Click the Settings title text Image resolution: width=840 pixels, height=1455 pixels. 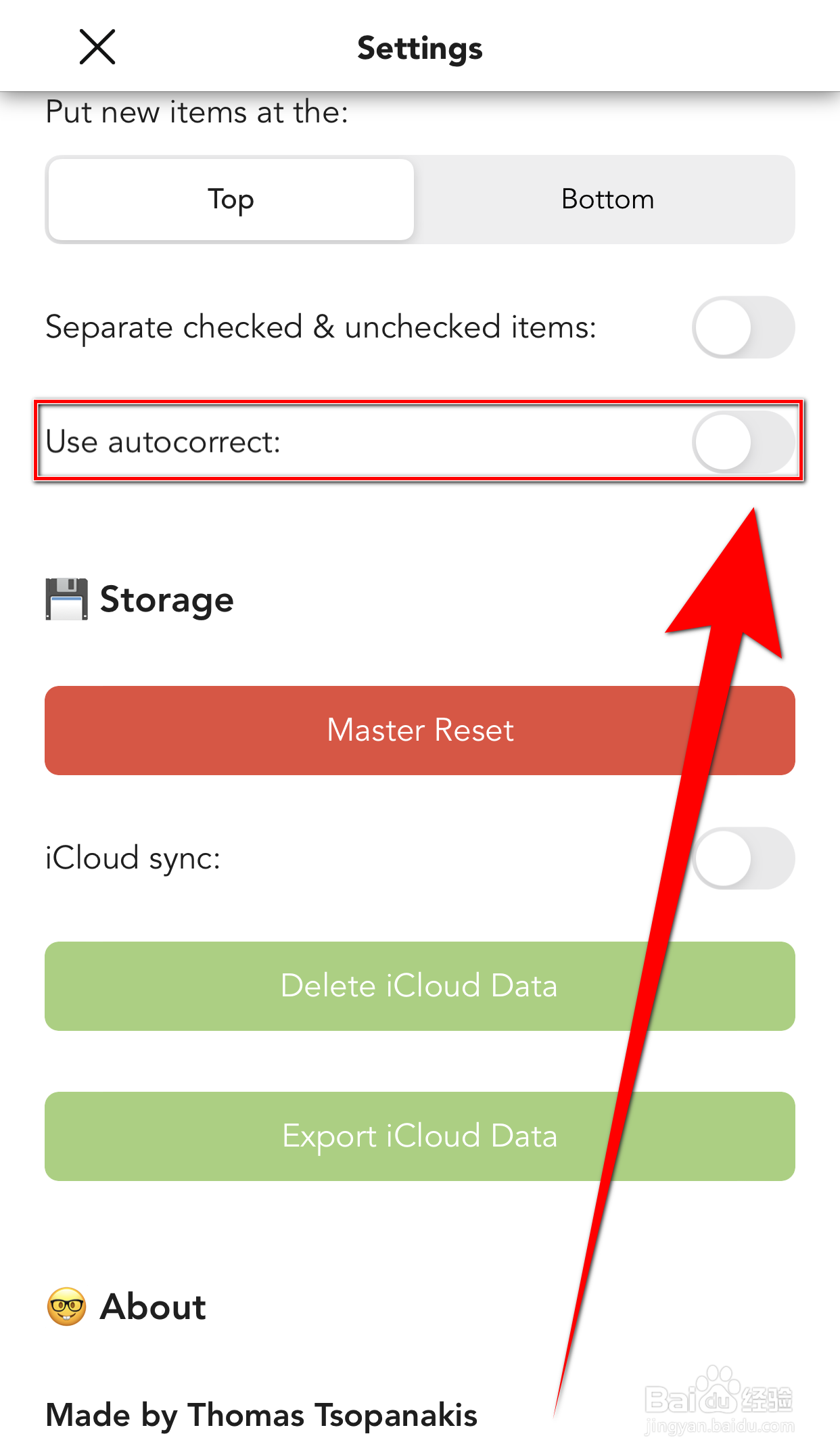click(419, 49)
